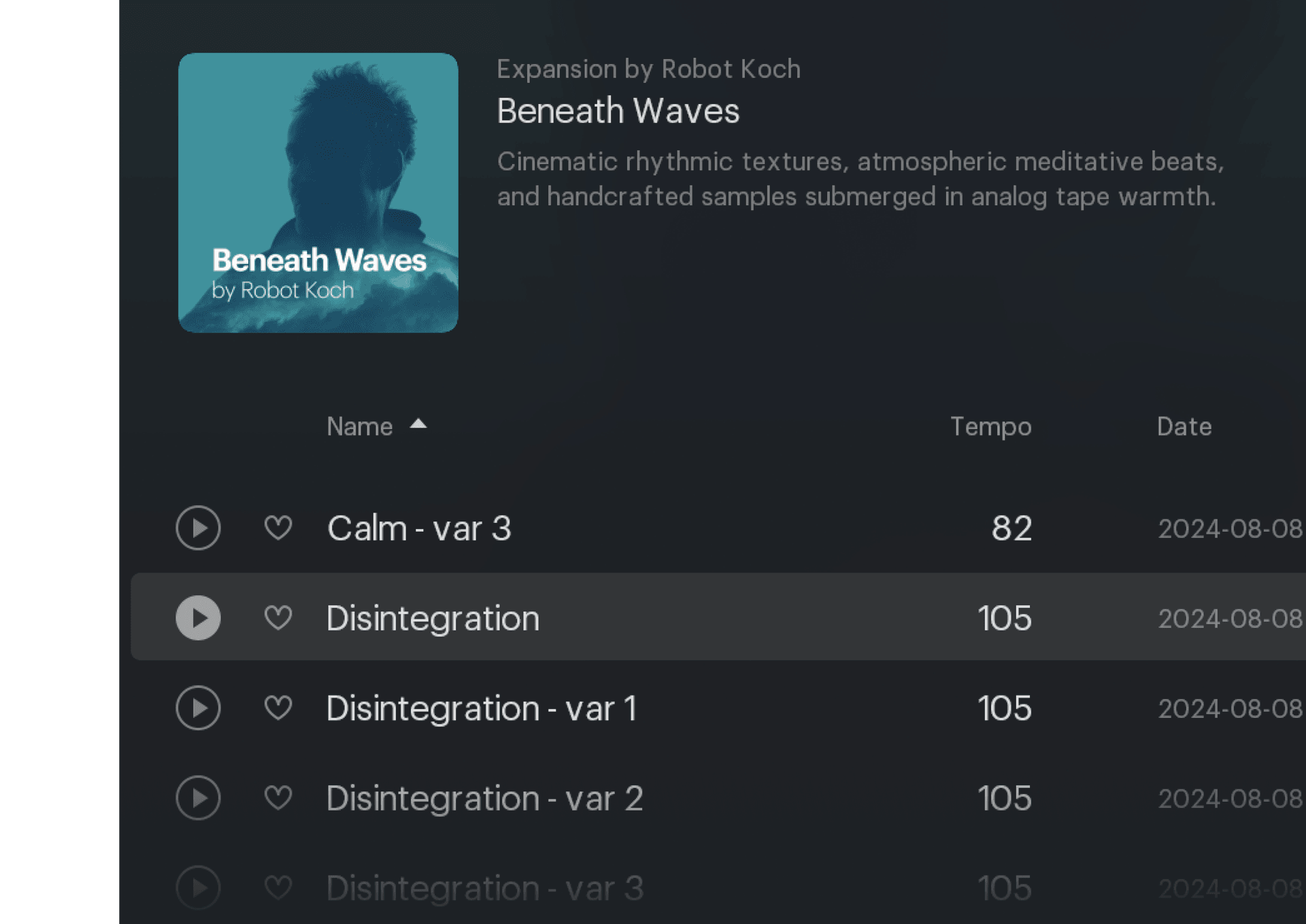
Task: Toggle heart favorite on Disintegration
Action: (x=278, y=617)
